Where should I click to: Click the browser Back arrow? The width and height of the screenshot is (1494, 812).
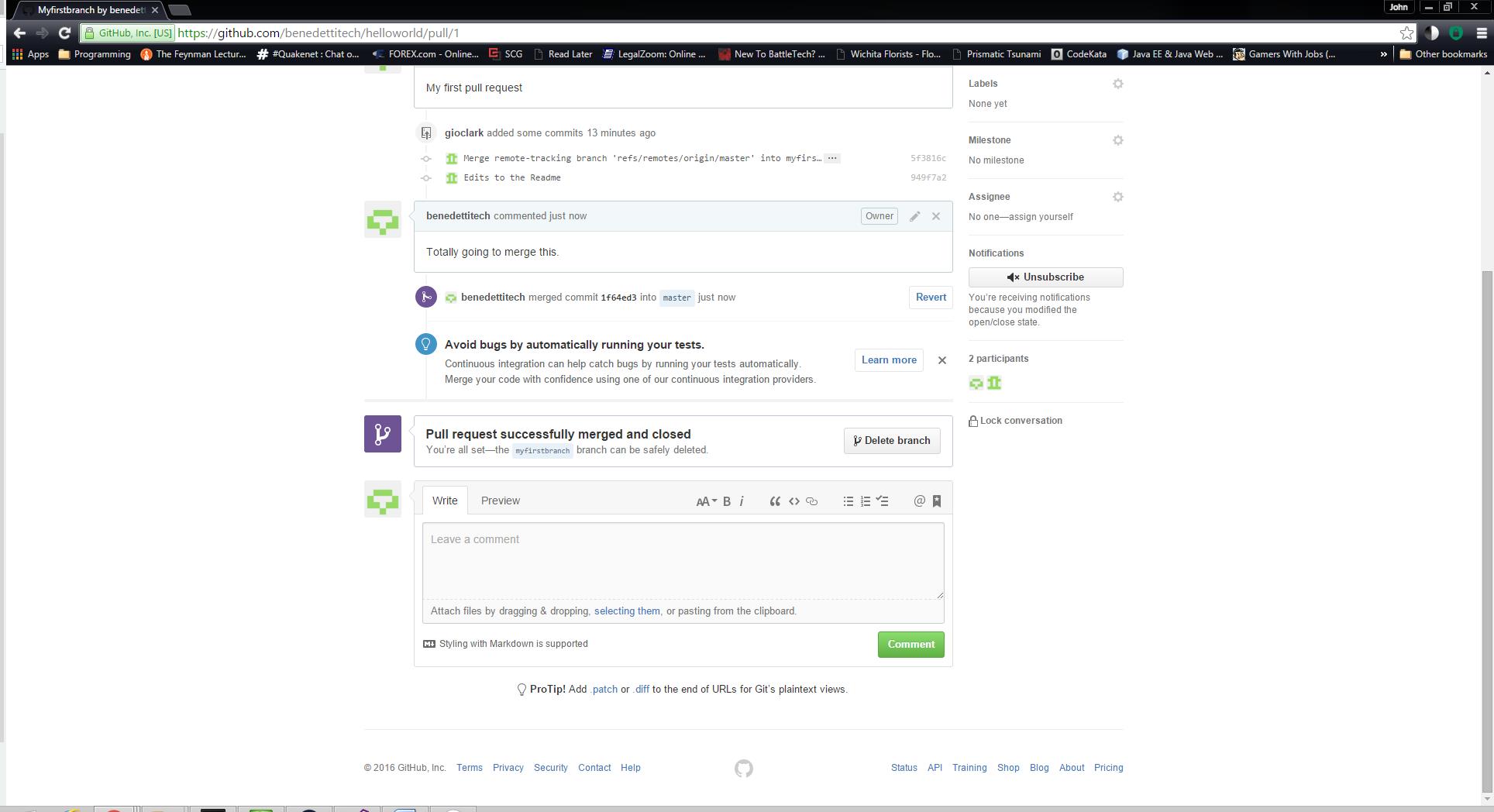coord(20,33)
